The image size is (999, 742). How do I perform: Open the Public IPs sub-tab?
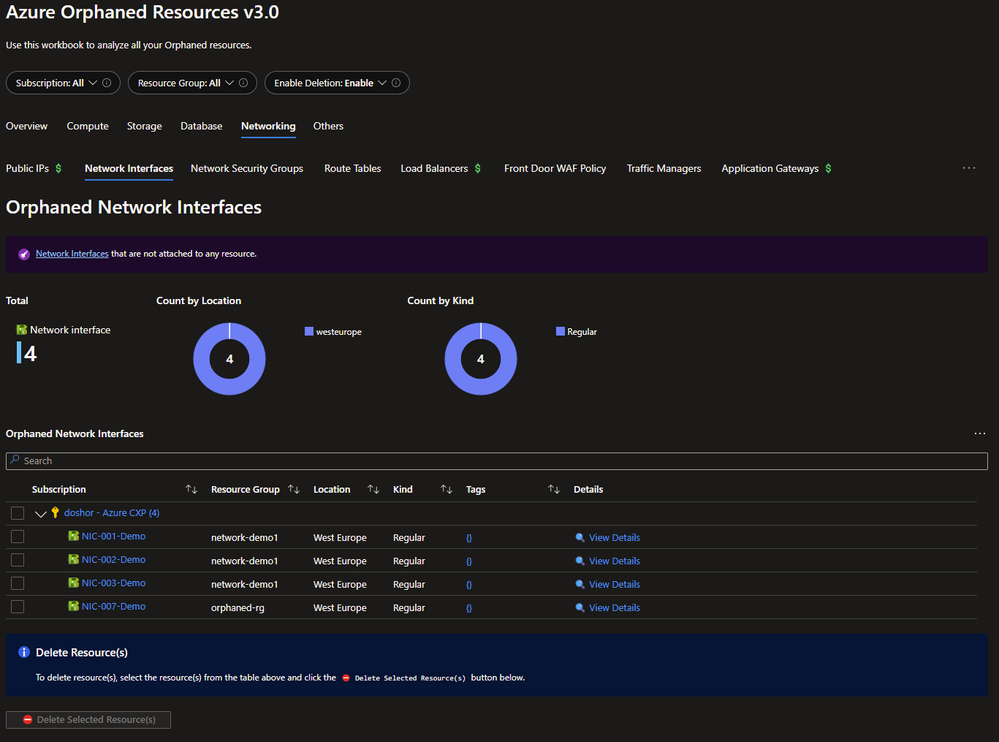click(27, 168)
